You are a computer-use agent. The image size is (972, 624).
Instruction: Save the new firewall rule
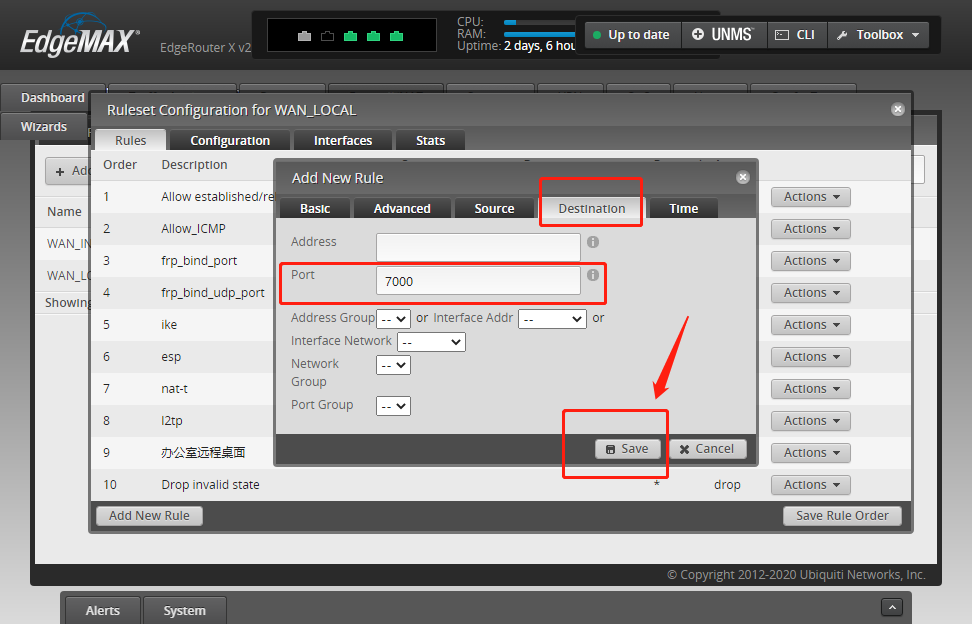click(x=627, y=448)
